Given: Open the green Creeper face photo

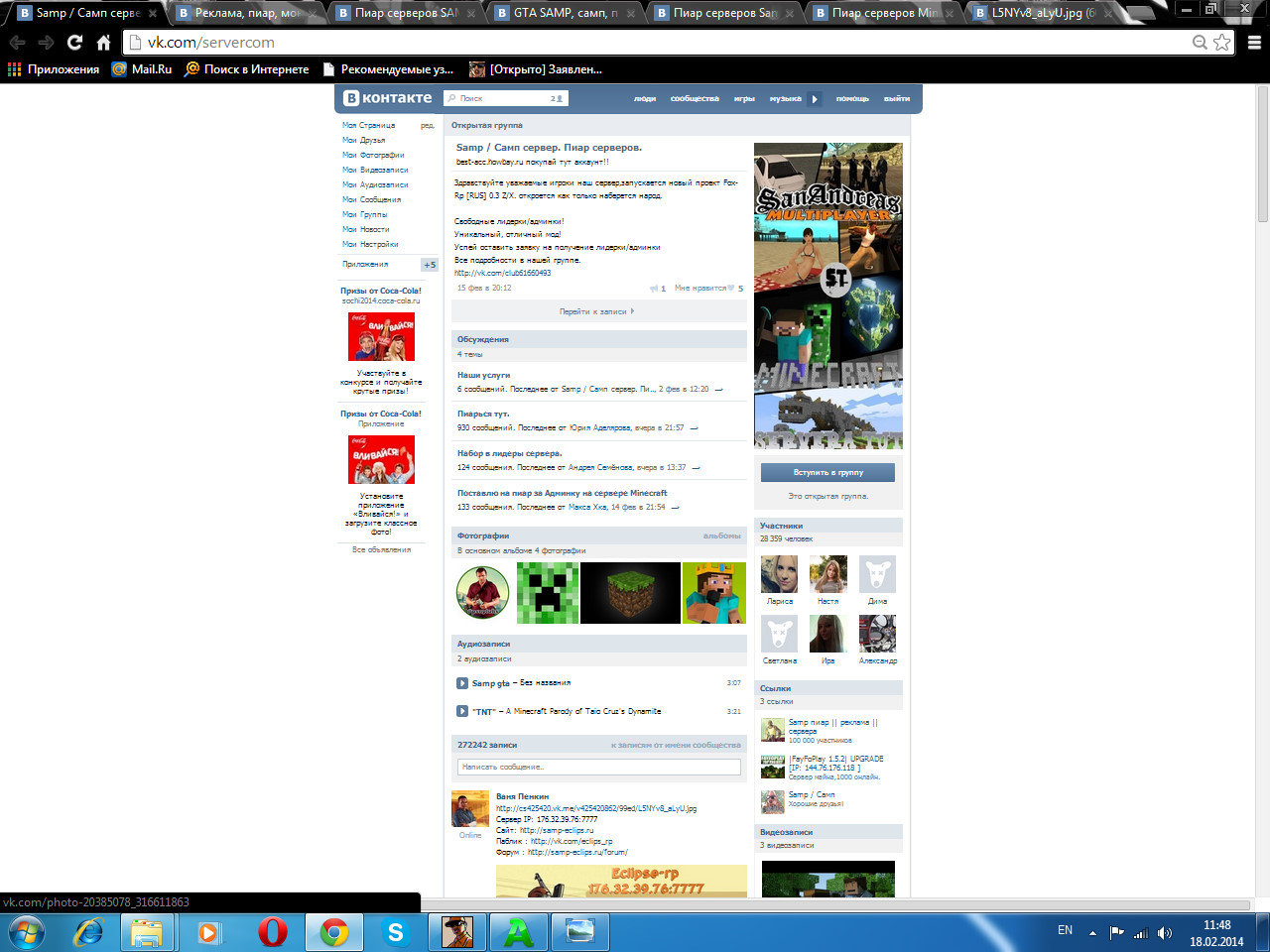Looking at the screenshot, I should pos(547,593).
